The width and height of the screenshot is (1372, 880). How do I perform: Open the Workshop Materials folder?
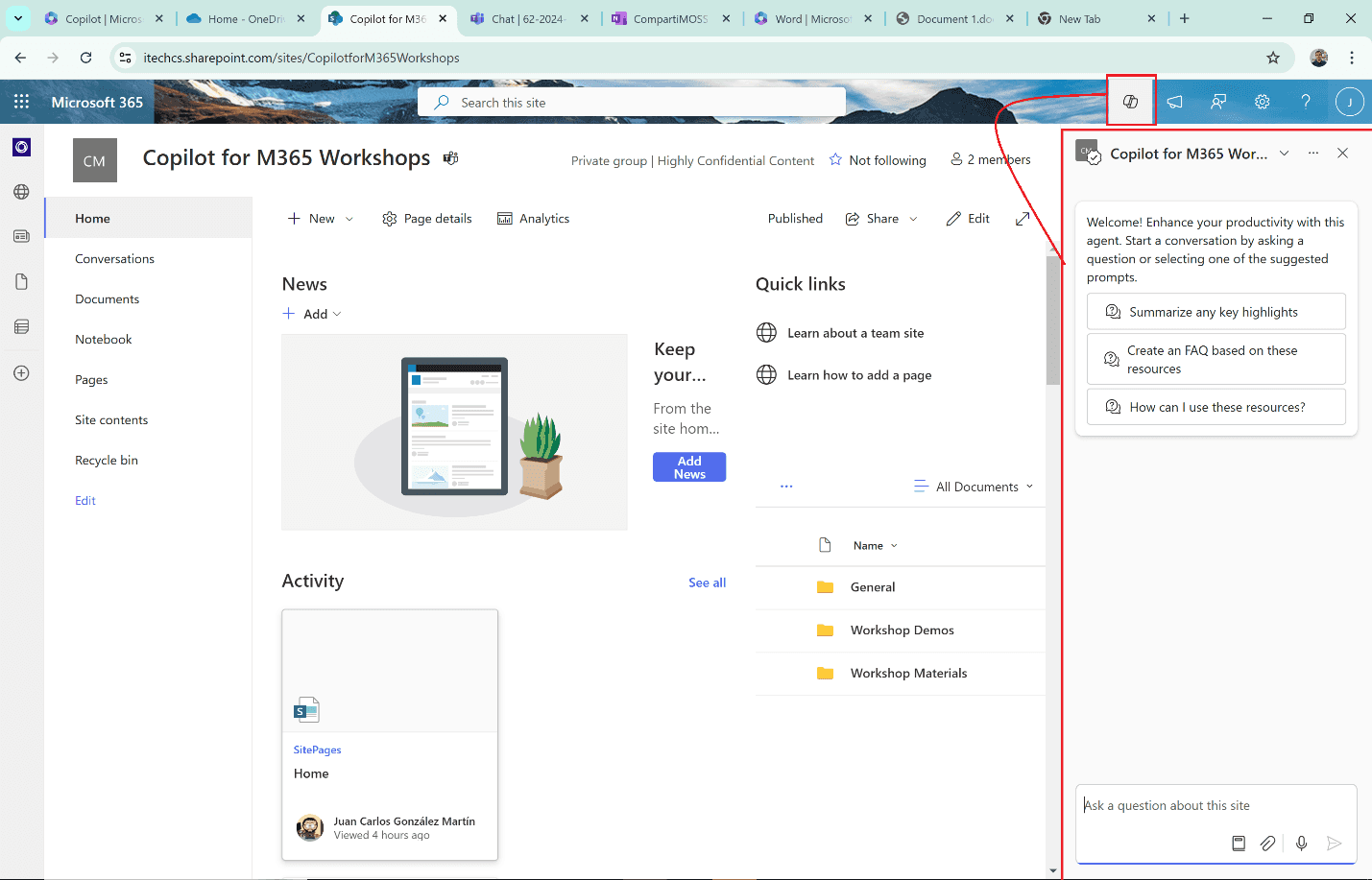pos(908,674)
